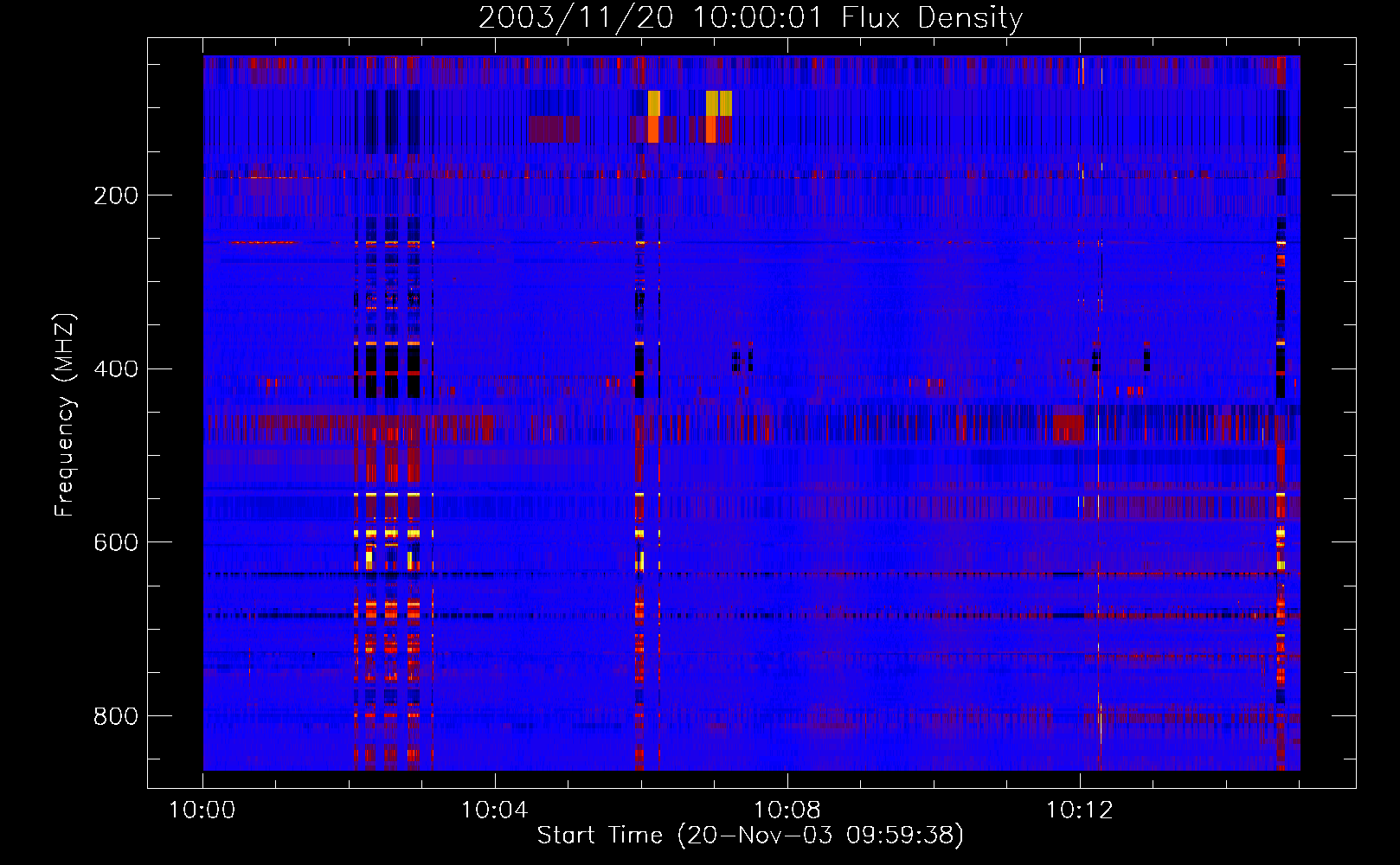Click the 10:00 time tick label
This screenshot has width=1400, height=865.
pyautogui.click(x=202, y=810)
